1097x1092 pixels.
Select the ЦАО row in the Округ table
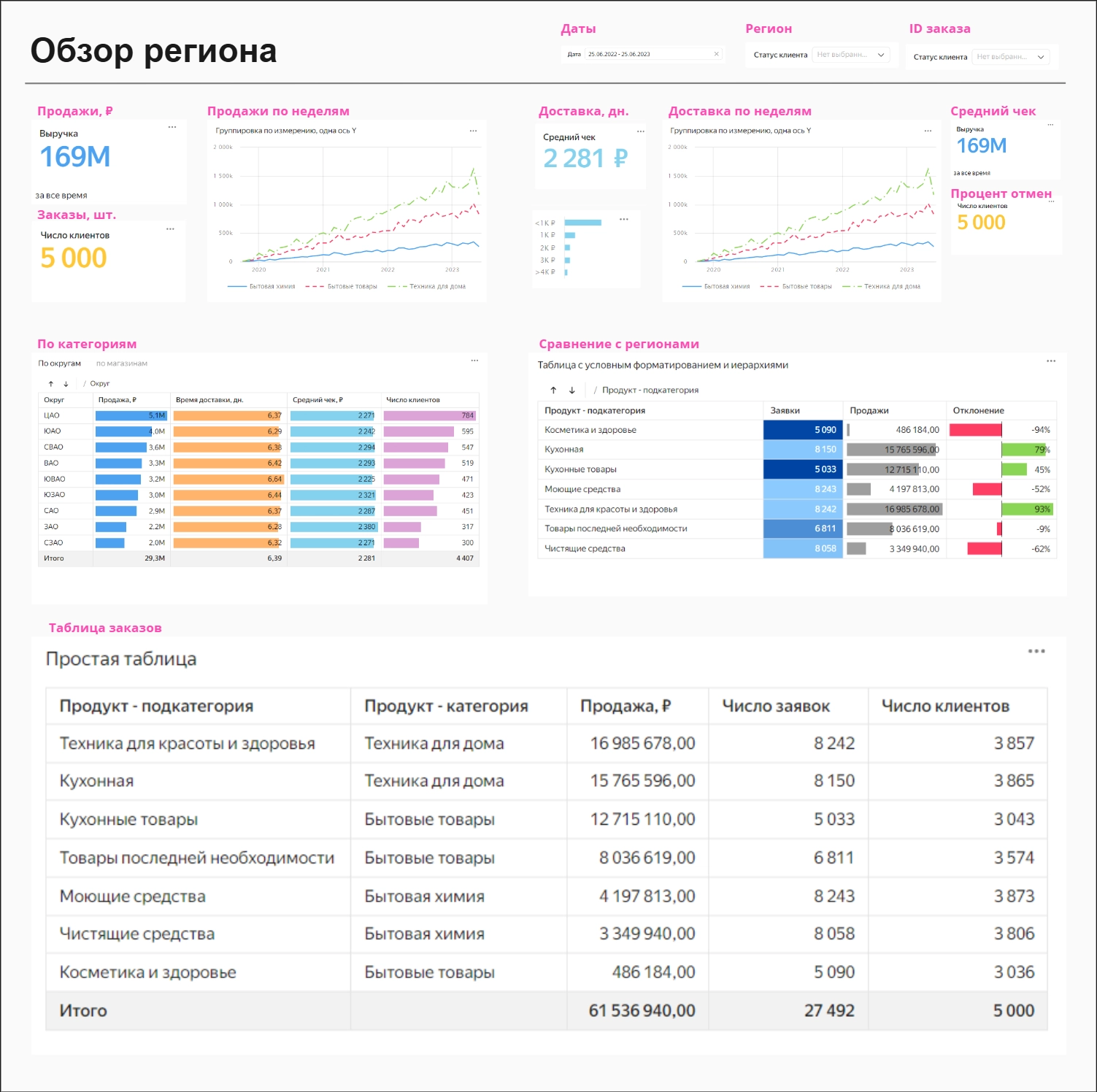point(52,415)
